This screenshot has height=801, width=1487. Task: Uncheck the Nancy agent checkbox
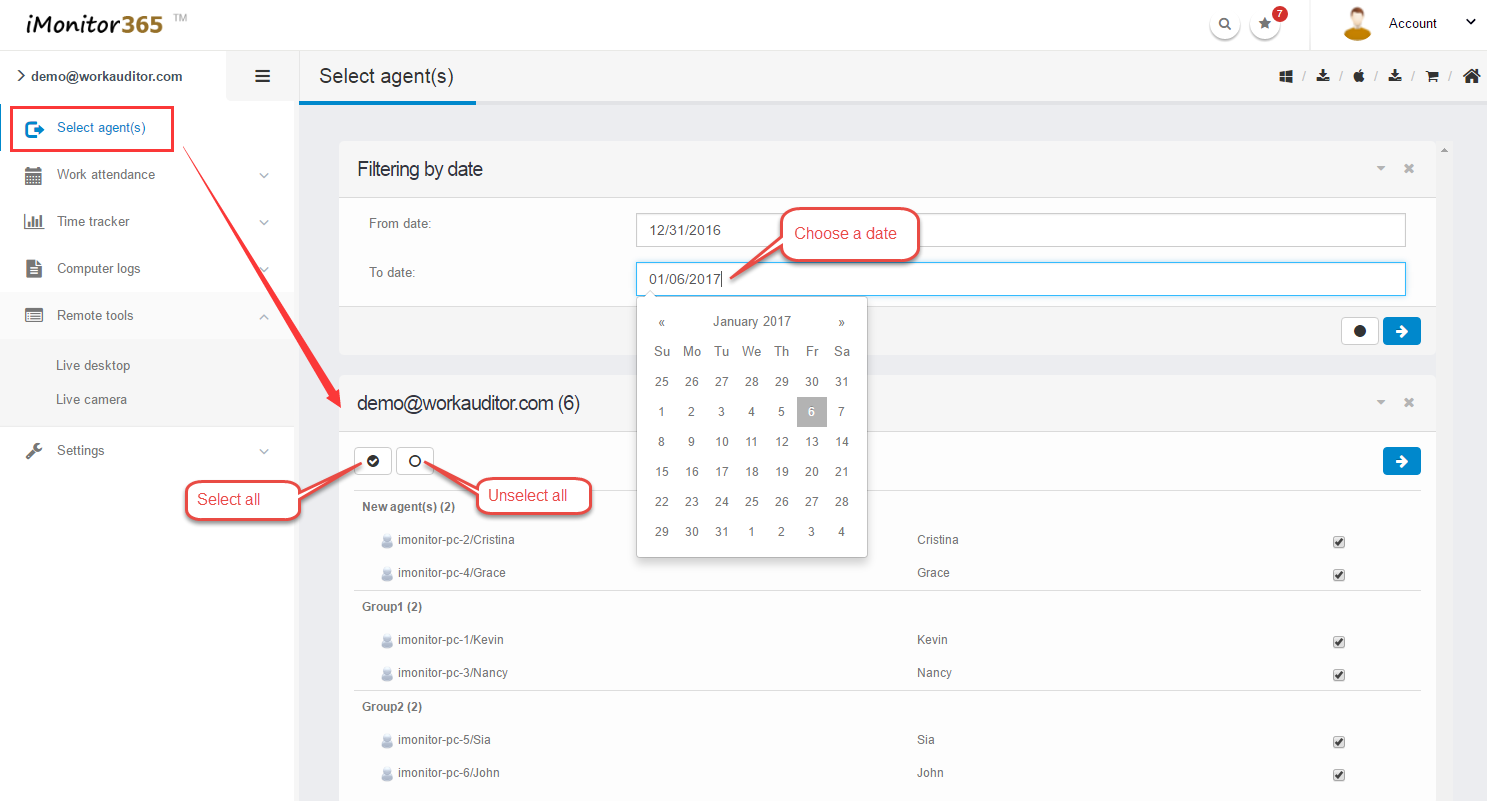(x=1339, y=675)
